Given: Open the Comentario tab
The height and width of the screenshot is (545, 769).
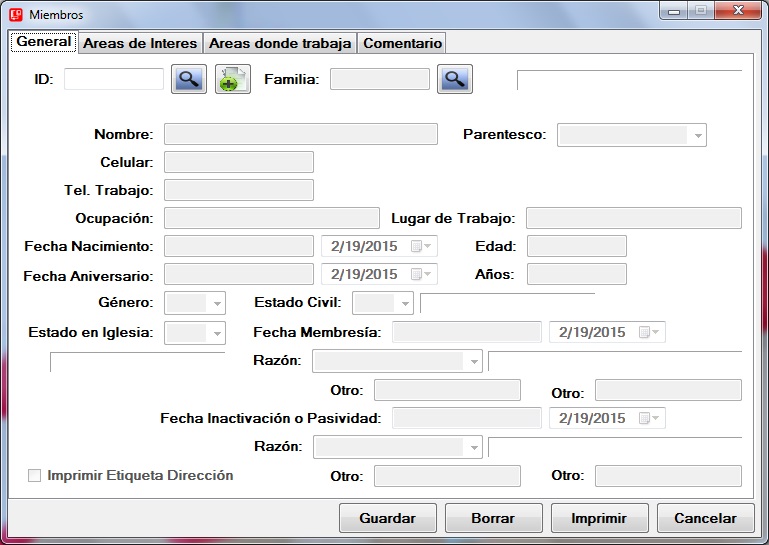Looking at the screenshot, I should 401,43.
